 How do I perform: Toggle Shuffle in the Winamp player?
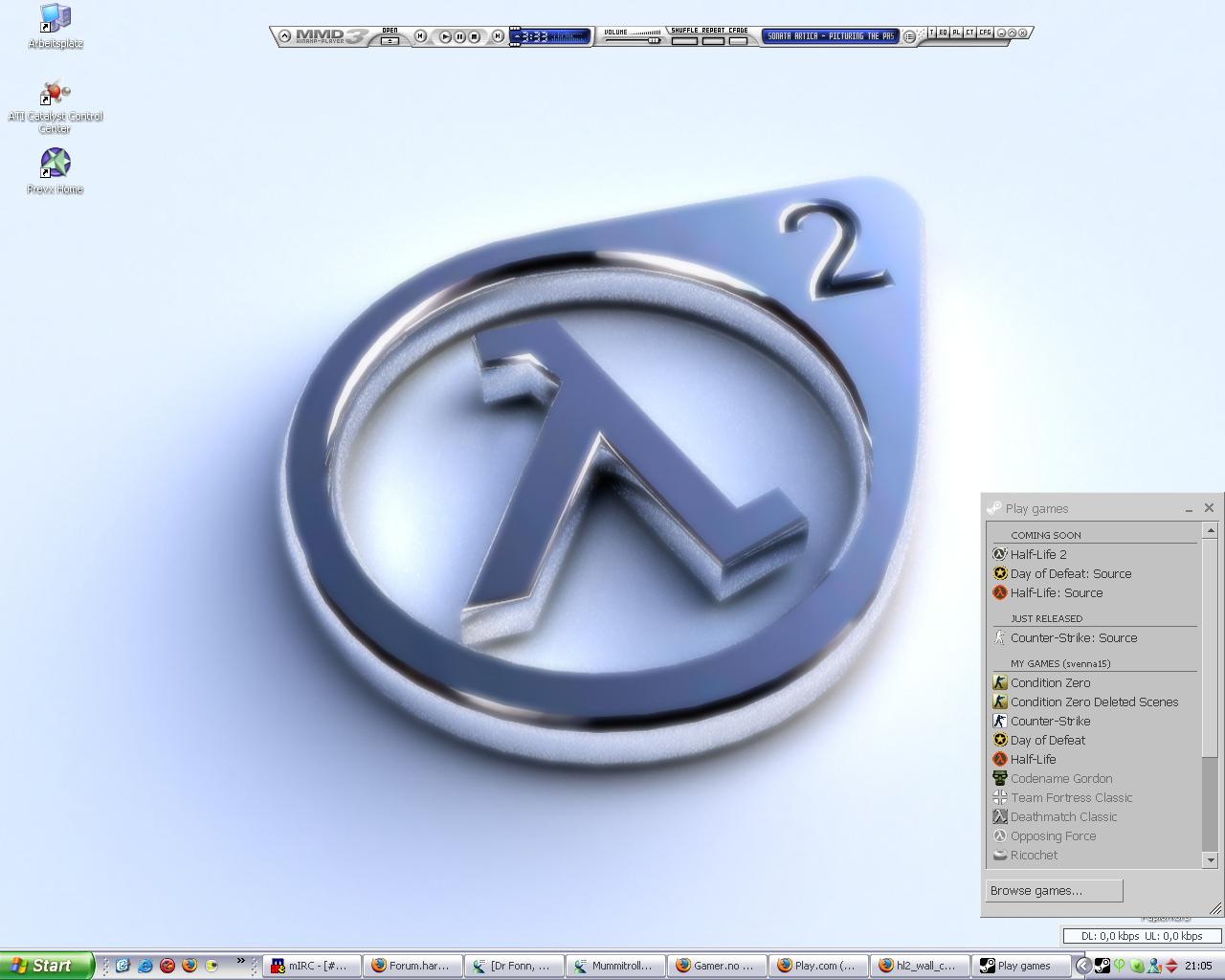(684, 40)
